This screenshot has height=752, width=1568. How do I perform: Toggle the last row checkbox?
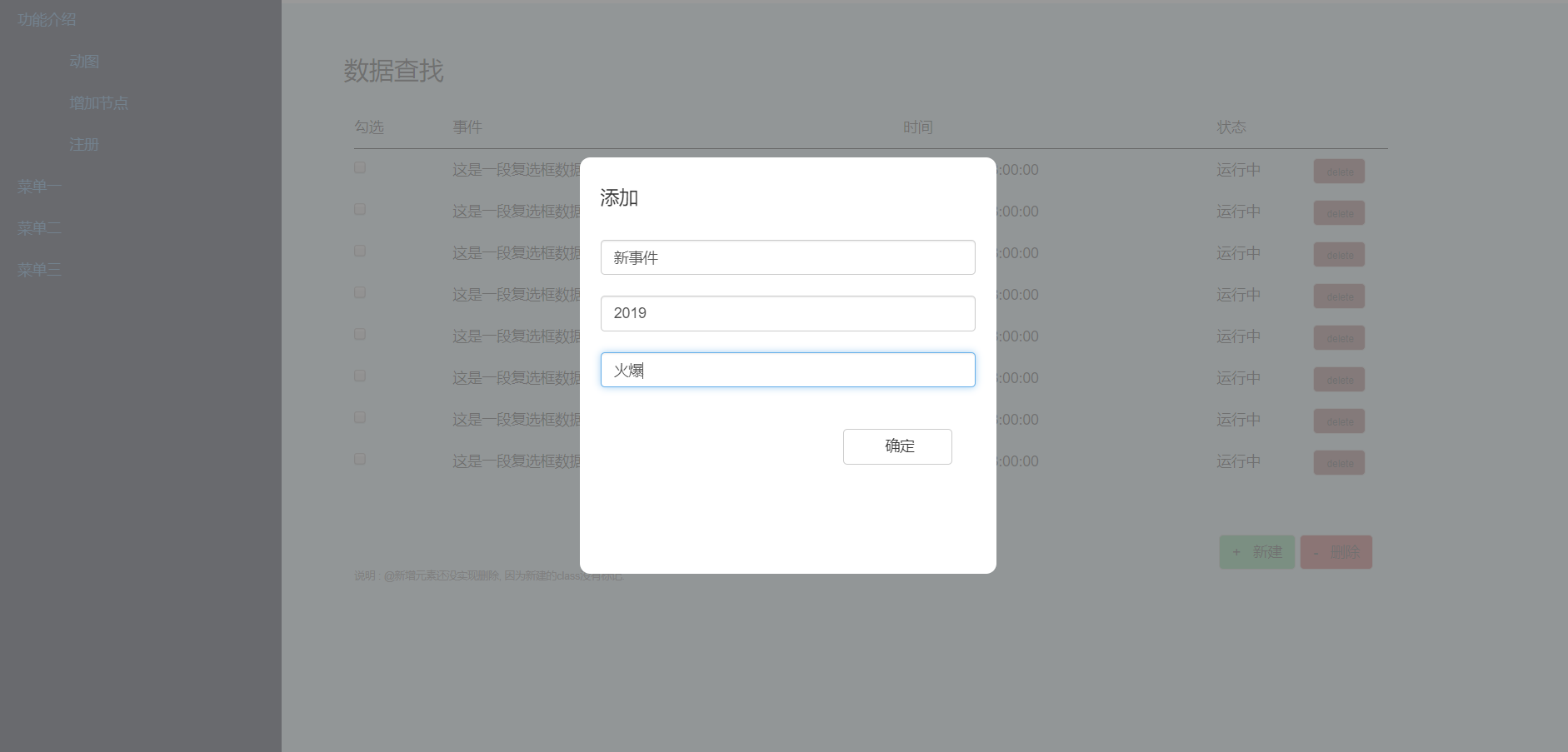point(360,459)
